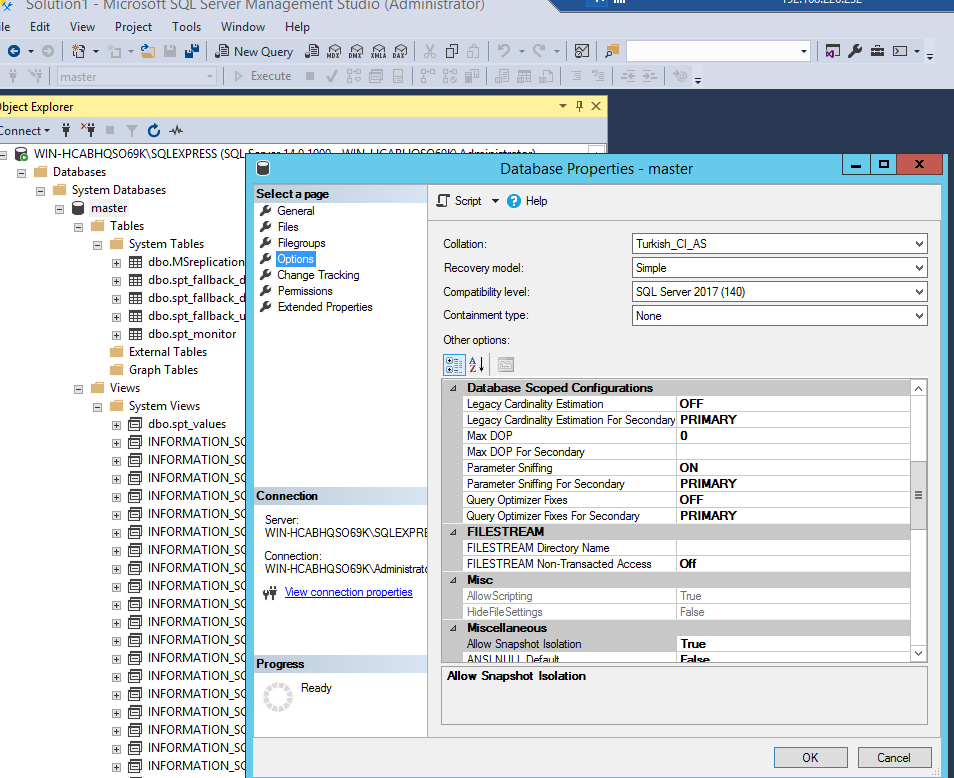Screen dimensions: 954x778
Task: Open the Compatibility level dropdown
Action: point(779,292)
